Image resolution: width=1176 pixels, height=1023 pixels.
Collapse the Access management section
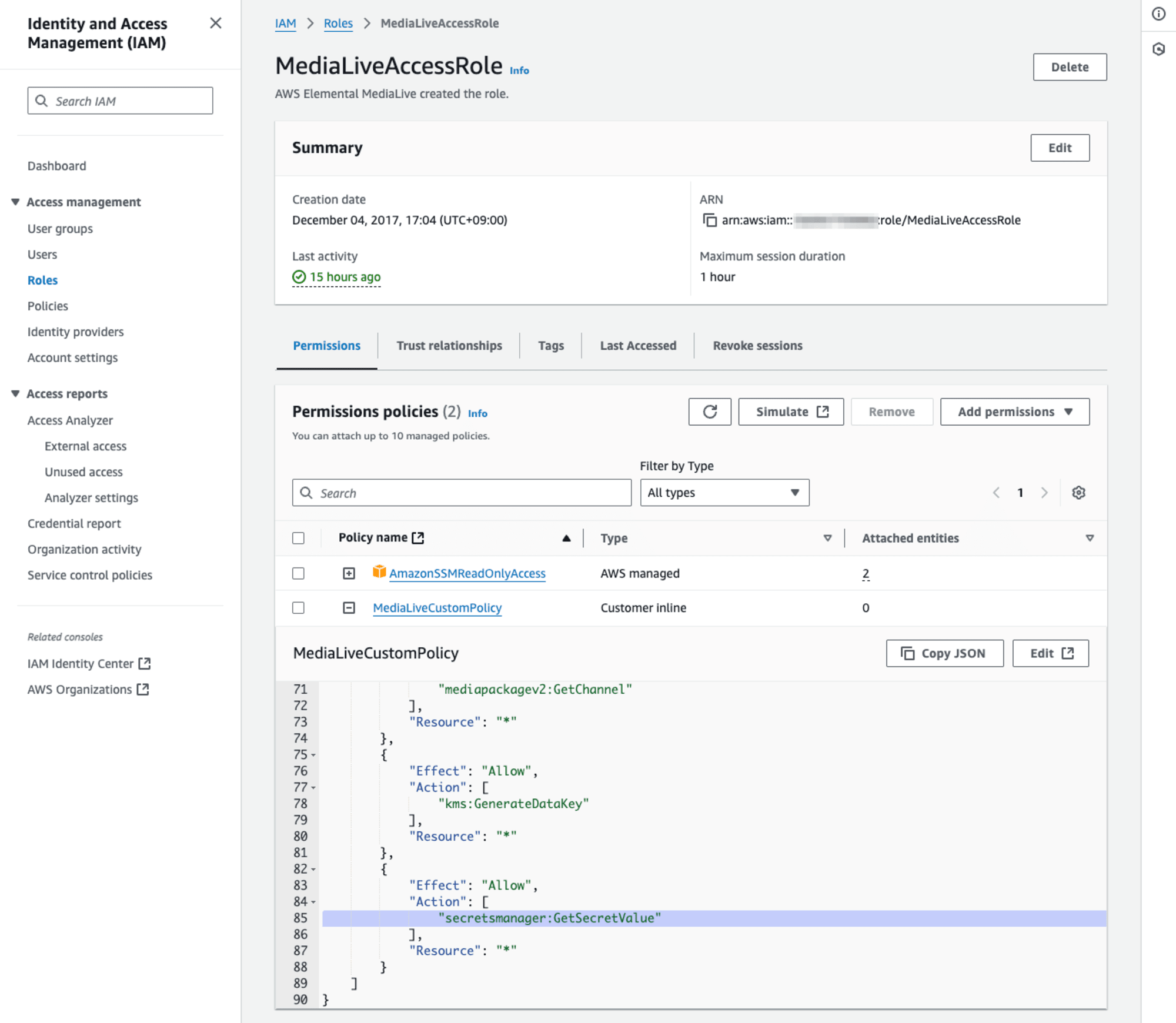click(15, 202)
